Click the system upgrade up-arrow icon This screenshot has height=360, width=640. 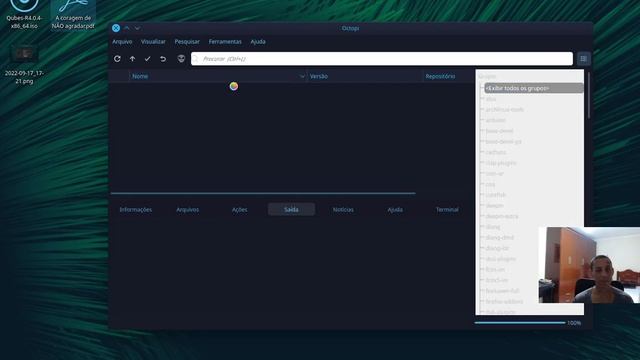click(x=132, y=59)
